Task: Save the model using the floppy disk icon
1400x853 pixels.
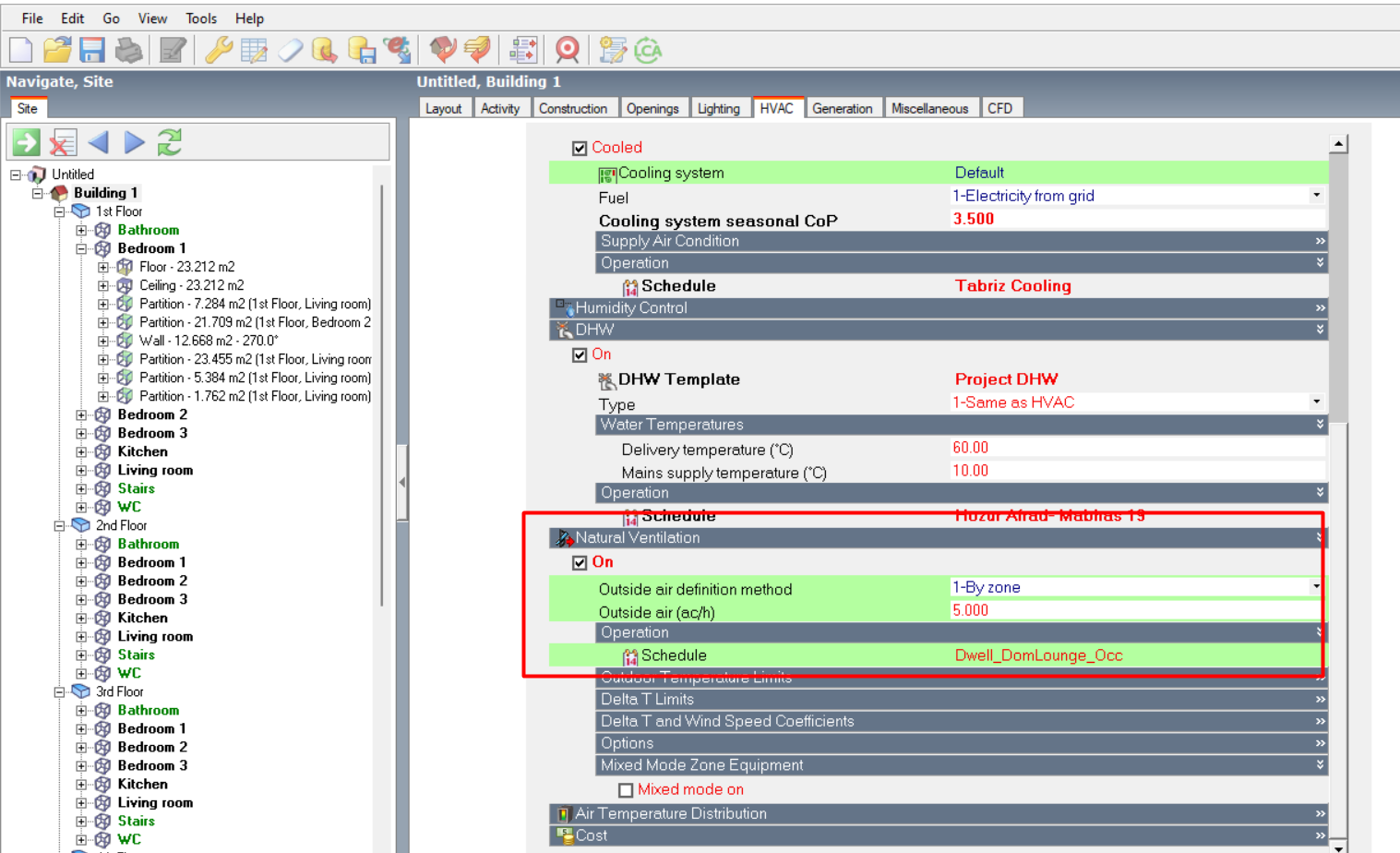Action: [x=92, y=50]
